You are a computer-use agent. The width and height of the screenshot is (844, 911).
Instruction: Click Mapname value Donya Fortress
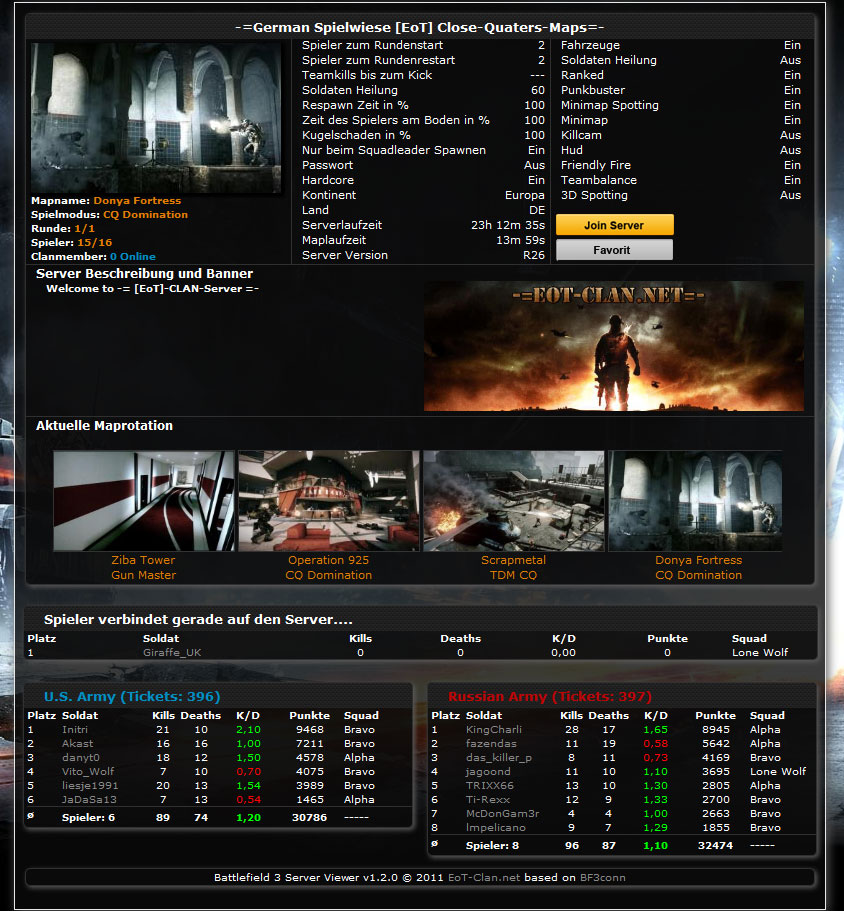(137, 200)
